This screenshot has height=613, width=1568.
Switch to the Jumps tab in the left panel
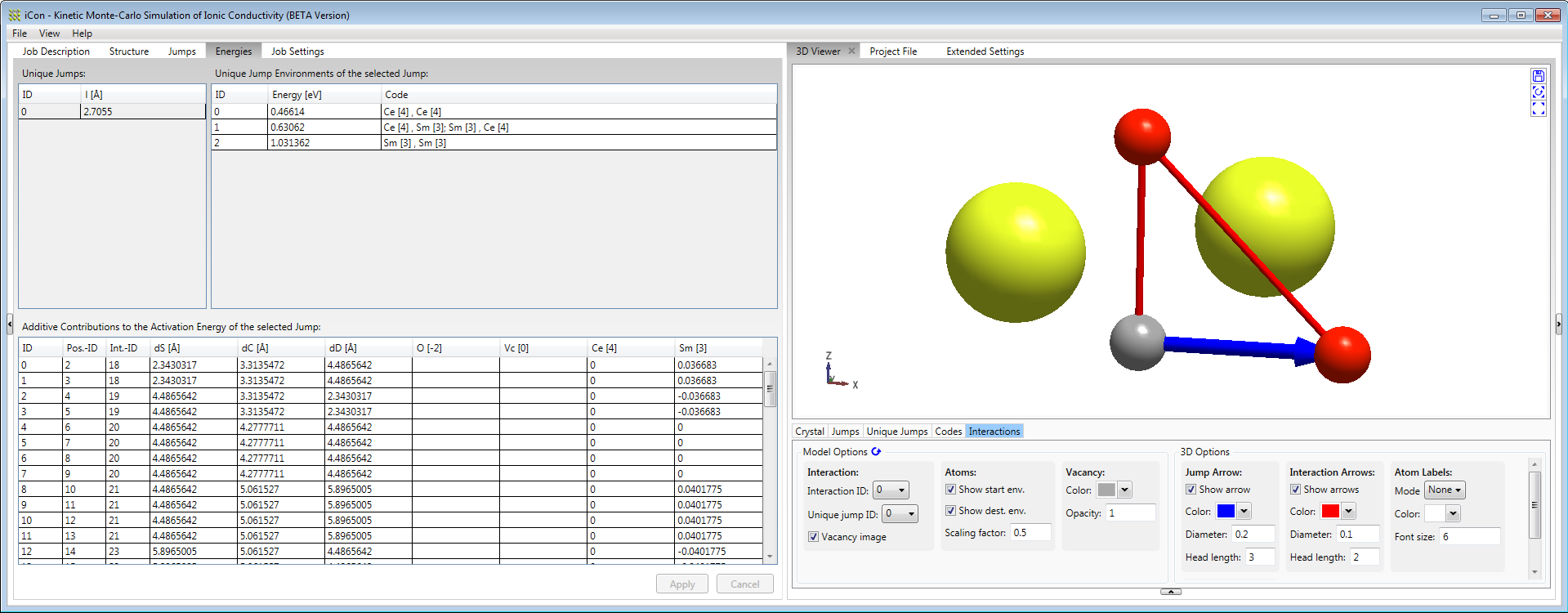tap(181, 51)
